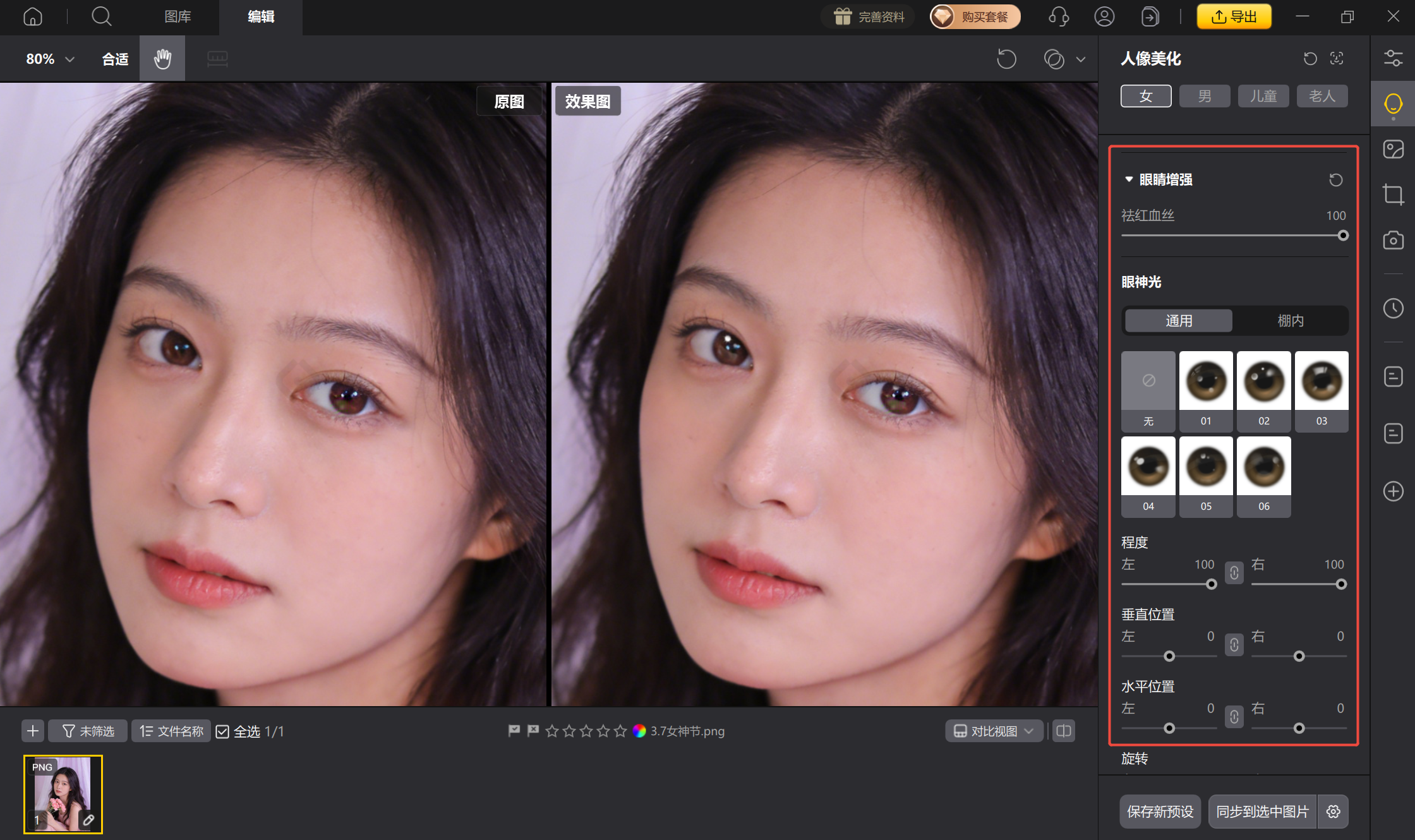Screen dimensions: 1415x840
Task: Toggle left-right link for 垂直位置
Action: (1234, 645)
